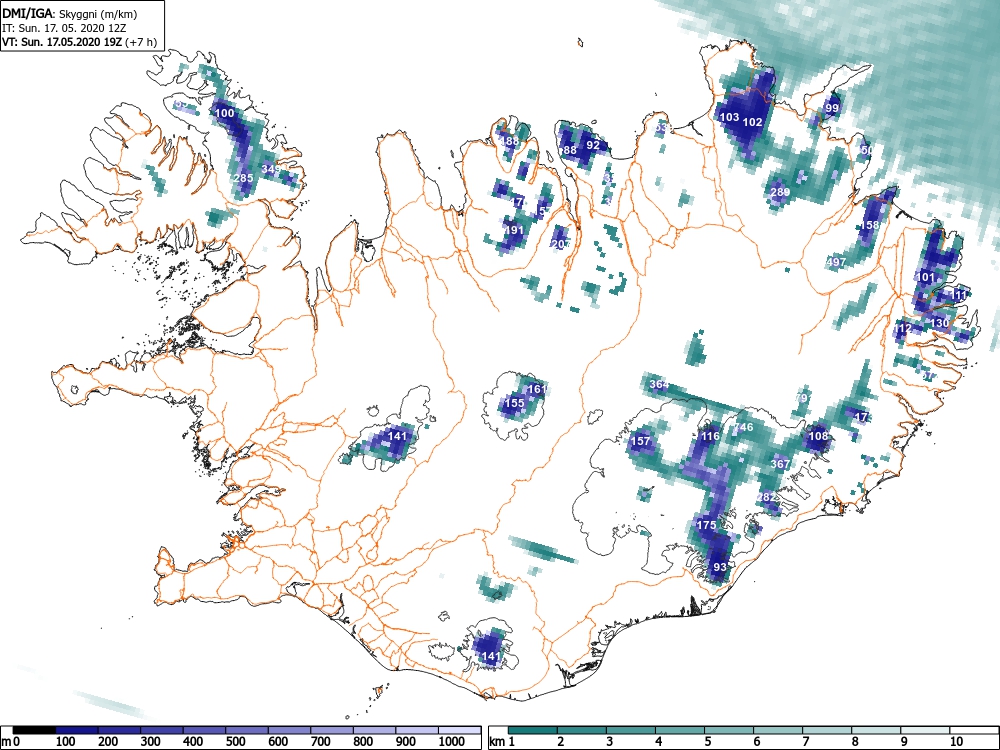Click the visibility value '746' on Vatnajökull
This screenshot has height=750, width=1000.
[744, 427]
